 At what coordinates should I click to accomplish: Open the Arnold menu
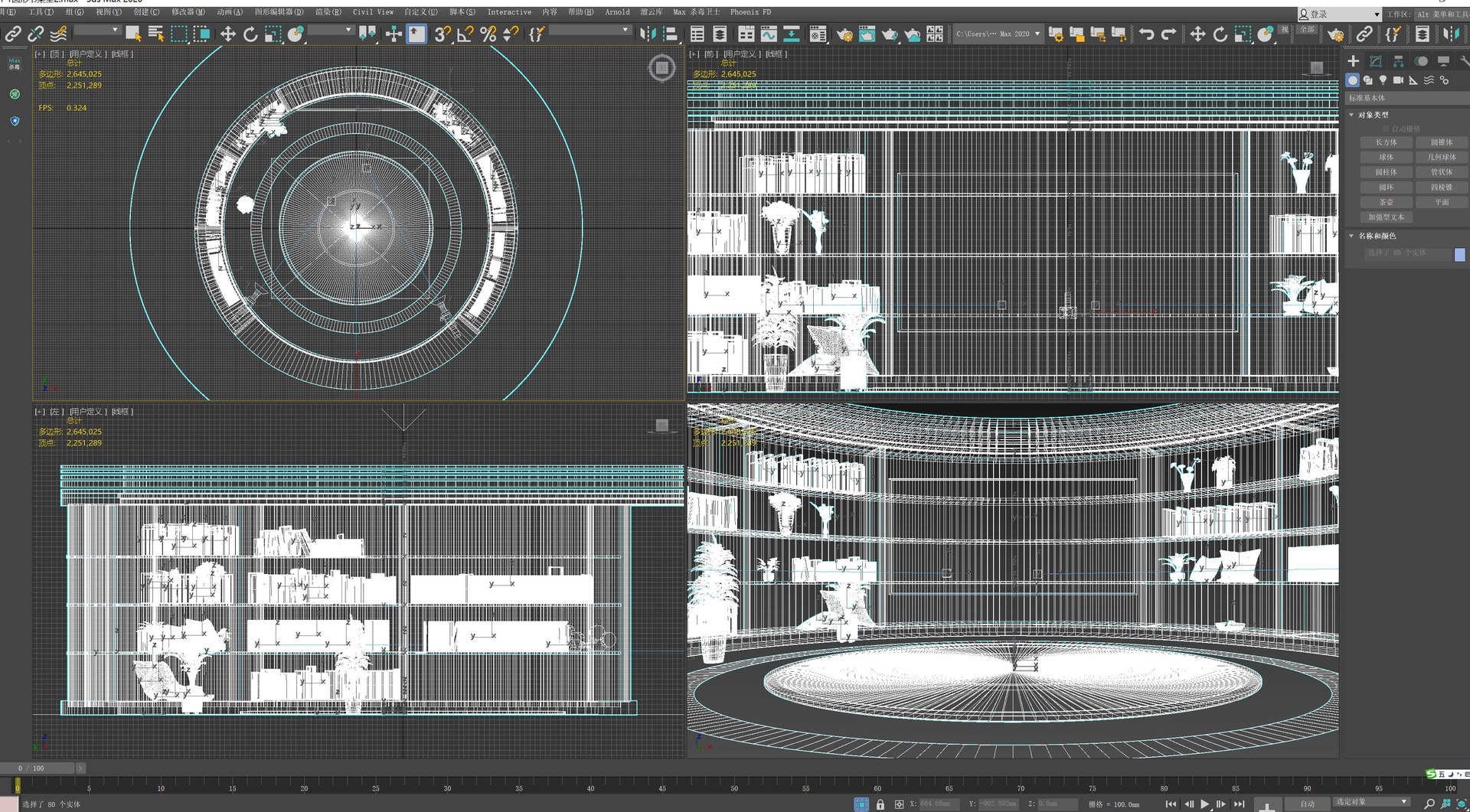coord(617,12)
